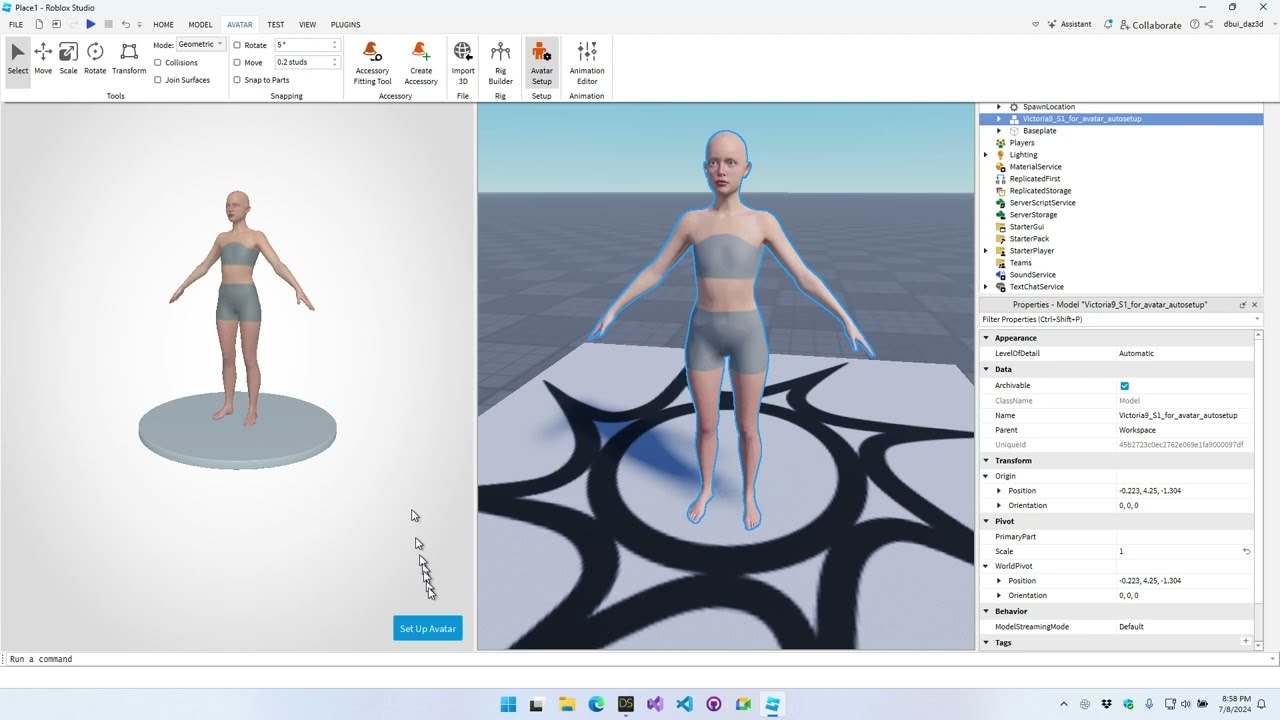
Task: Click the Filter Properties search field
Action: tap(1120, 319)
